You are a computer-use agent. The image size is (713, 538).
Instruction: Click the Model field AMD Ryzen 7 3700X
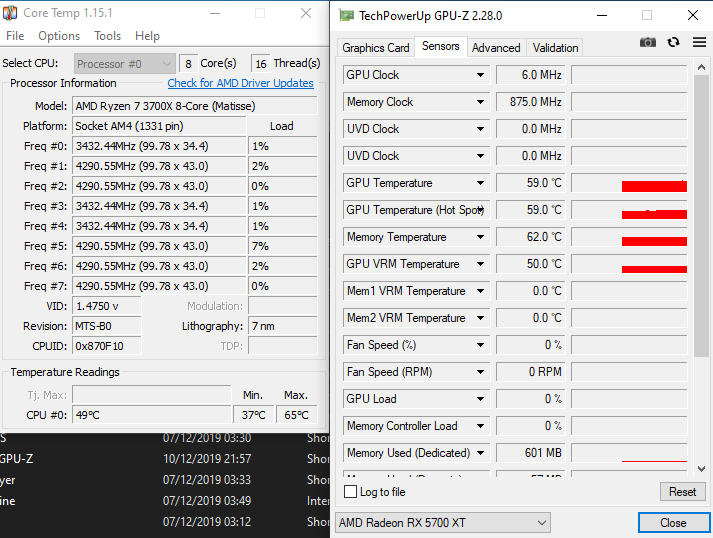195,106
